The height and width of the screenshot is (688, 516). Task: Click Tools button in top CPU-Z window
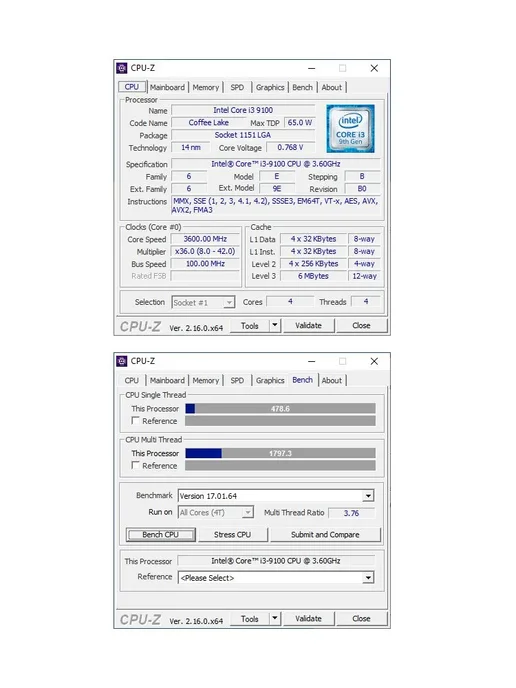(249, 326)
